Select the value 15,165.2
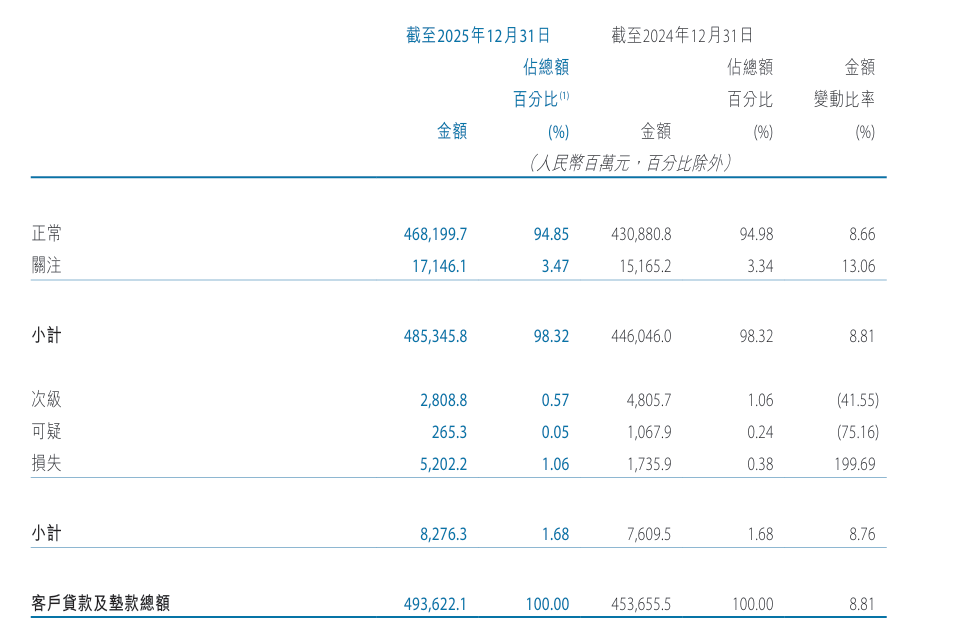Image resolution: width=954 pixels, height=642 pixels. [x=646, y=266]
